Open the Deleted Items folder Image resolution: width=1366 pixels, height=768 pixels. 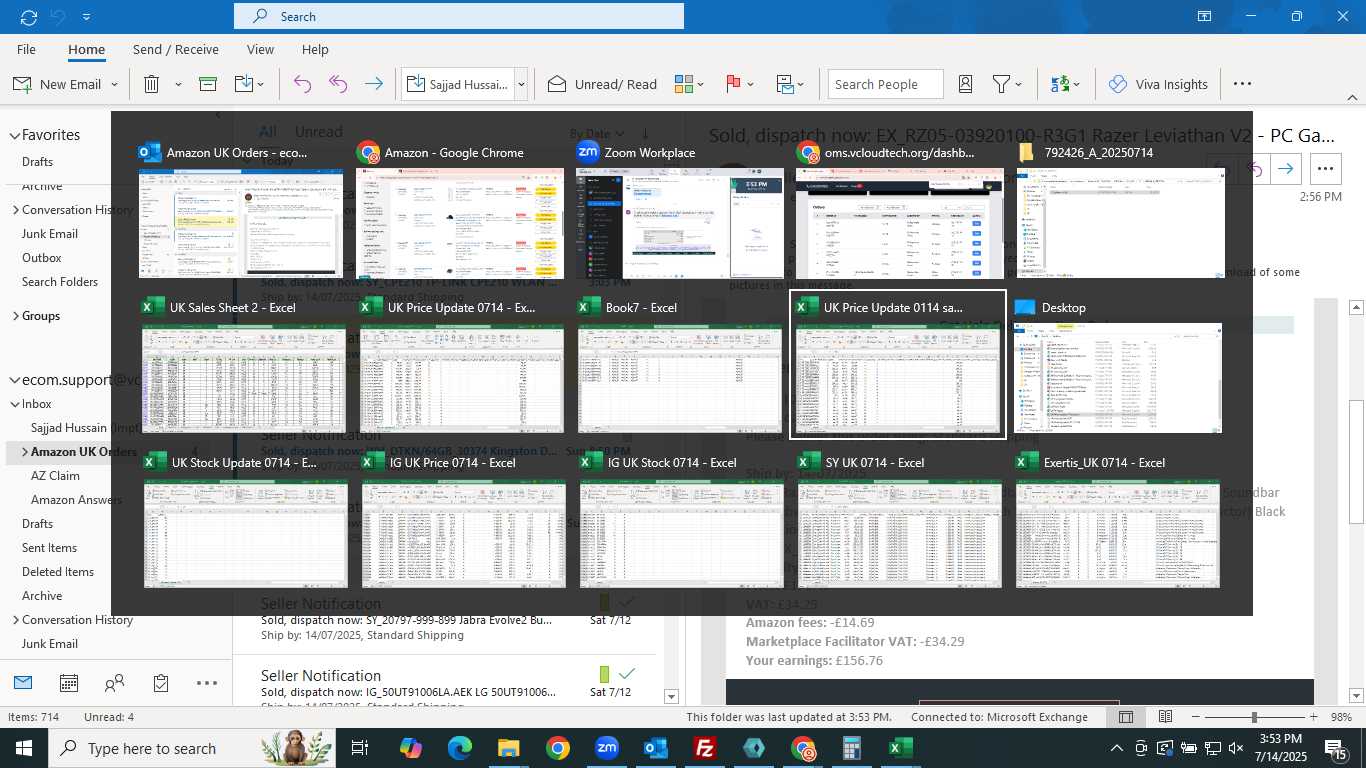58,572
